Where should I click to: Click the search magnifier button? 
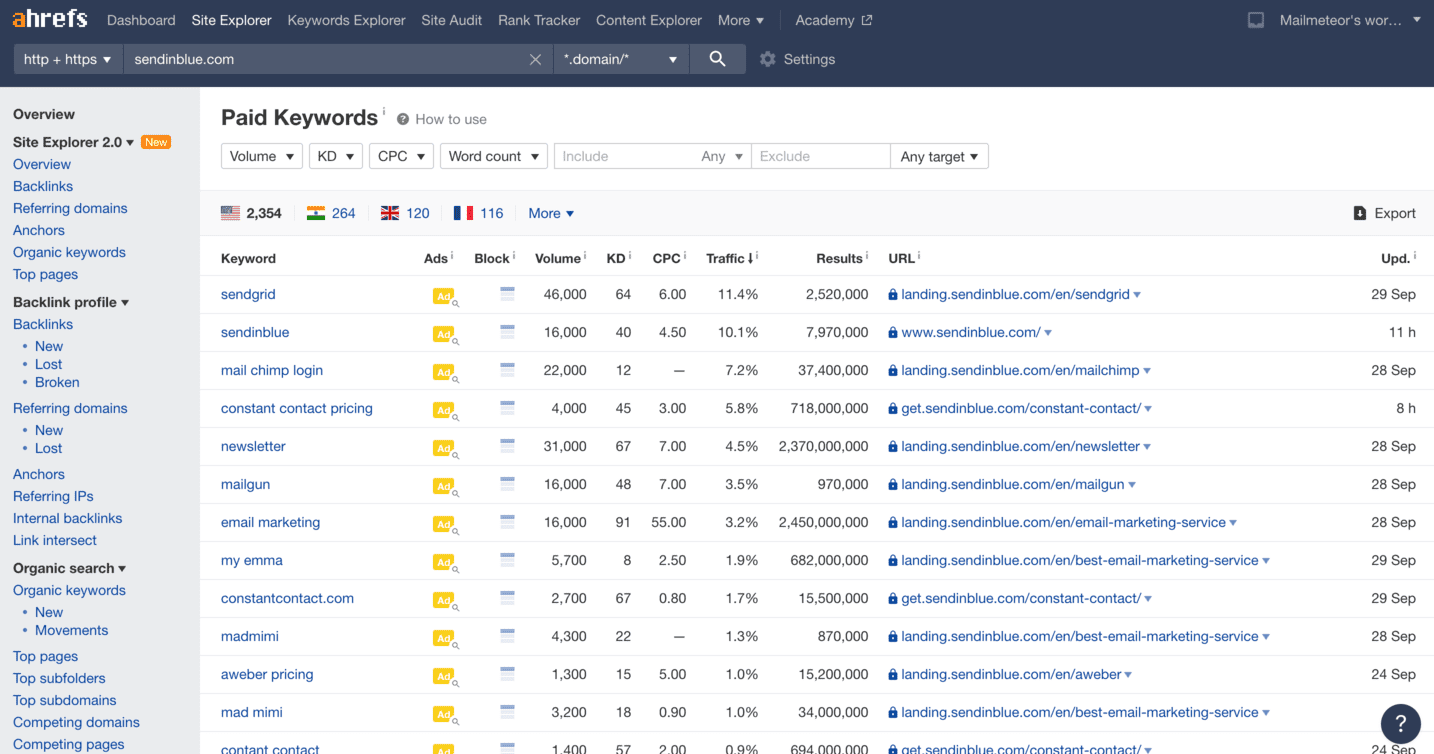pos(717,59)
